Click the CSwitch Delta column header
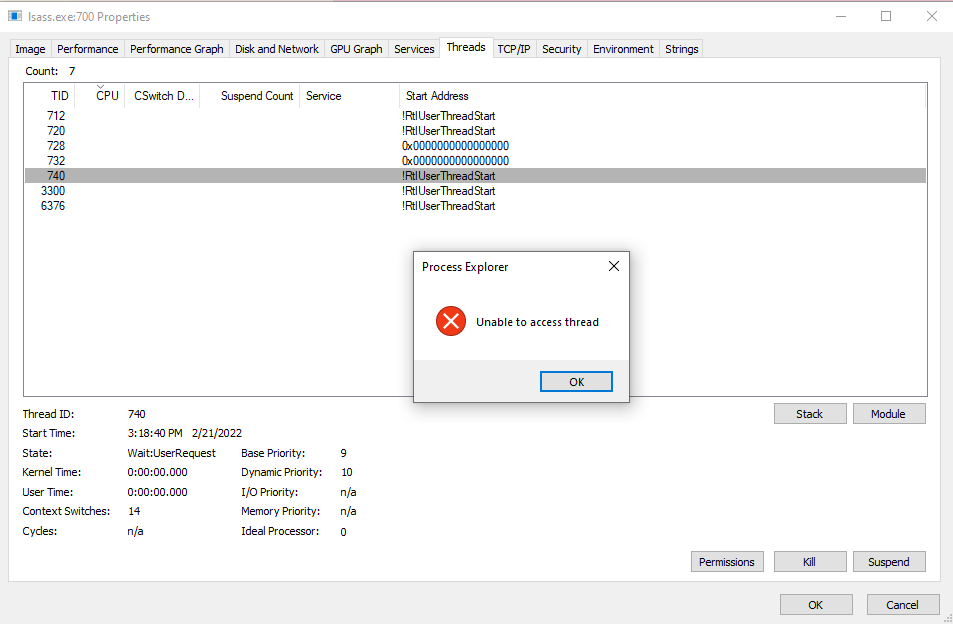953x624 pixels. tap(163, 96)
